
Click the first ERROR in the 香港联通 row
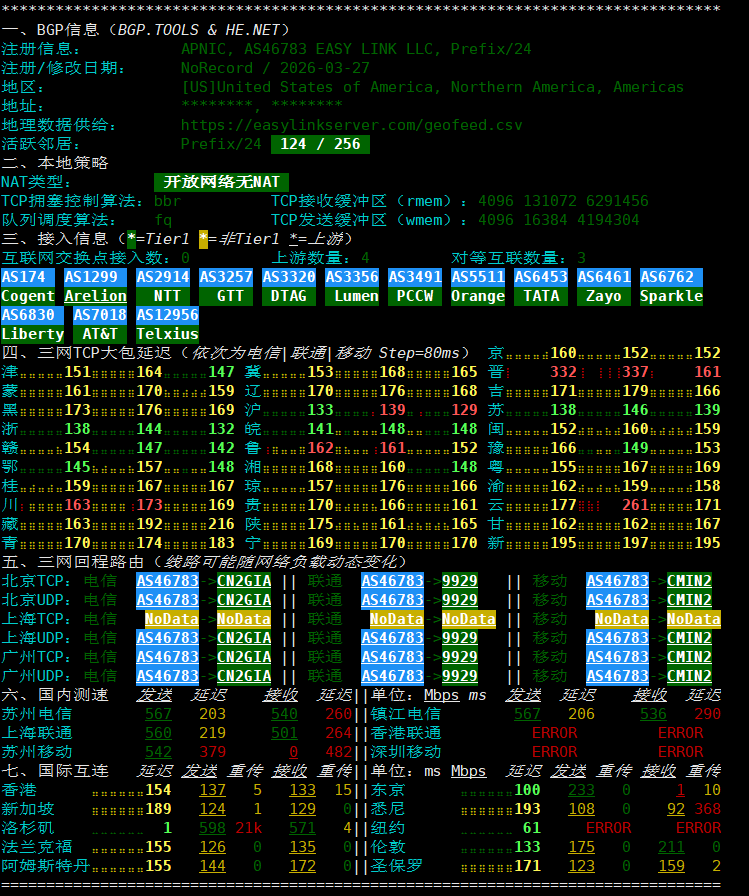pyautogui.click(x=554, y=733)
